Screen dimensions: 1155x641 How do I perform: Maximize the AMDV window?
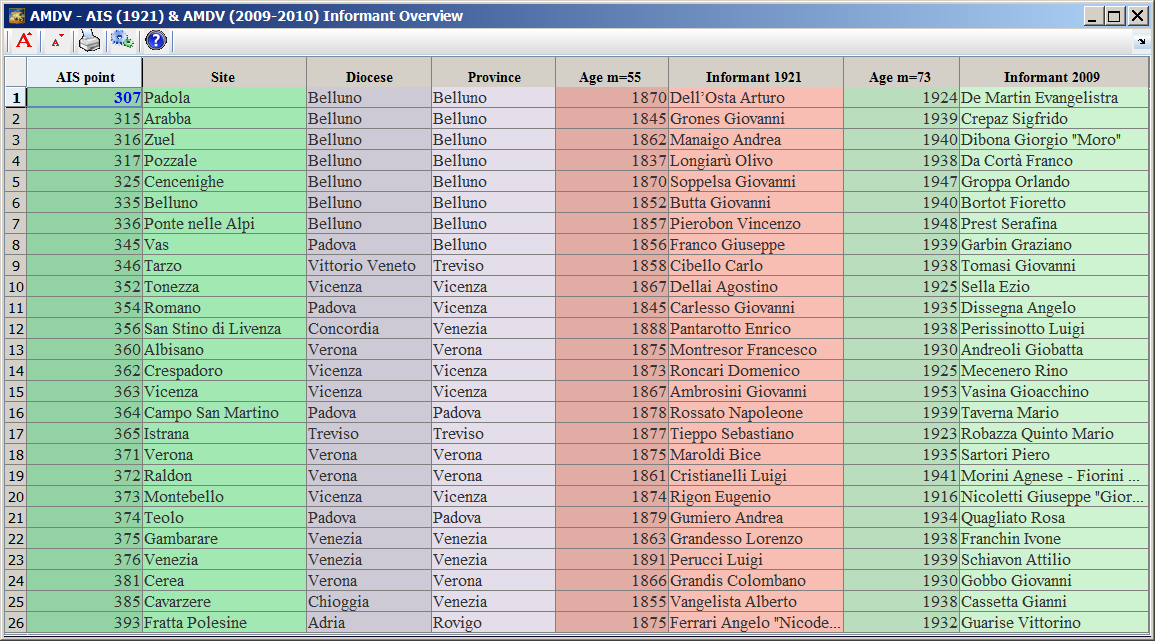[1115, 16]
